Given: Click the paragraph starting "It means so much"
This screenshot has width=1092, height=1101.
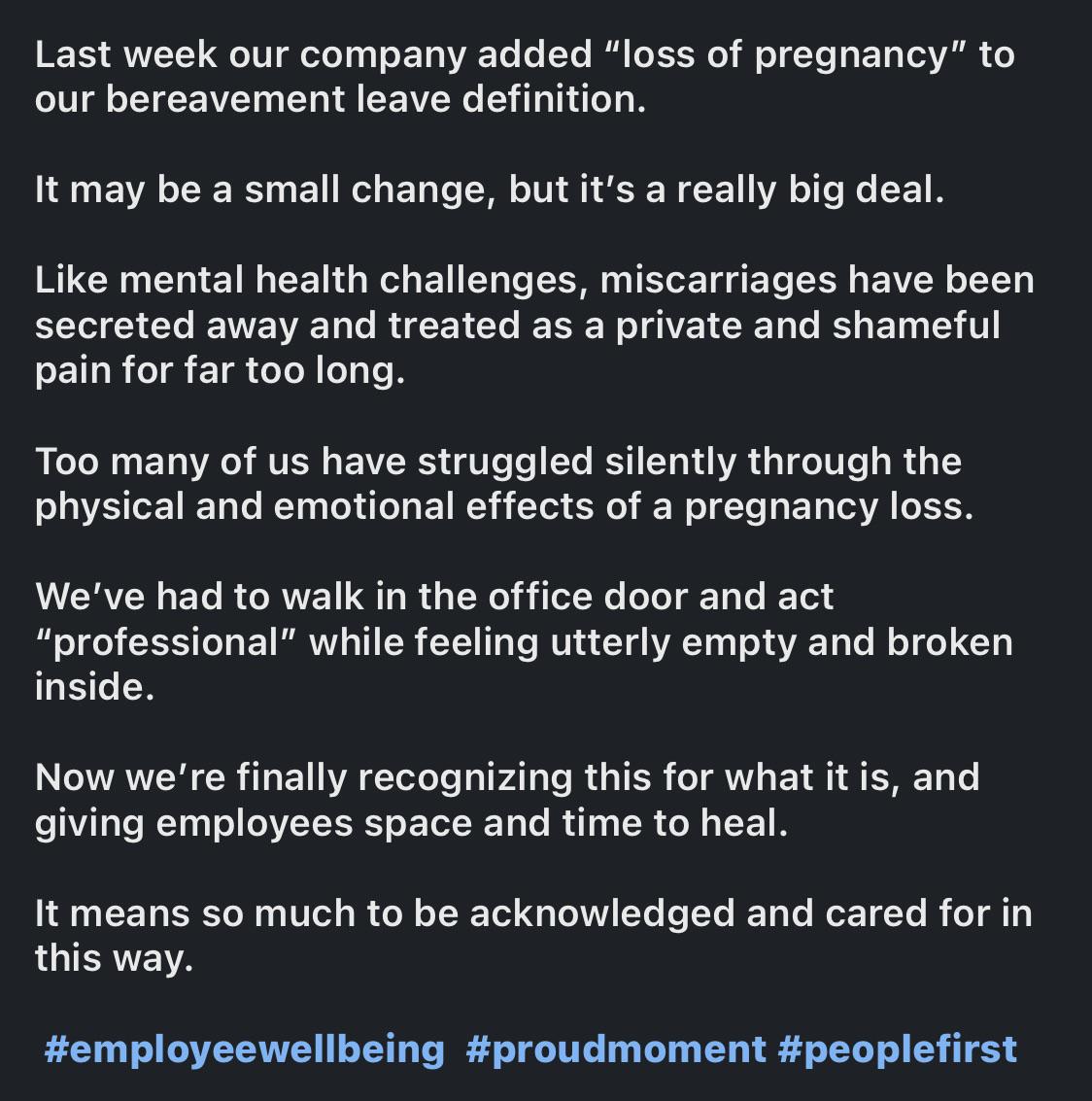Looking at the screenshot, I should point(533,935).
